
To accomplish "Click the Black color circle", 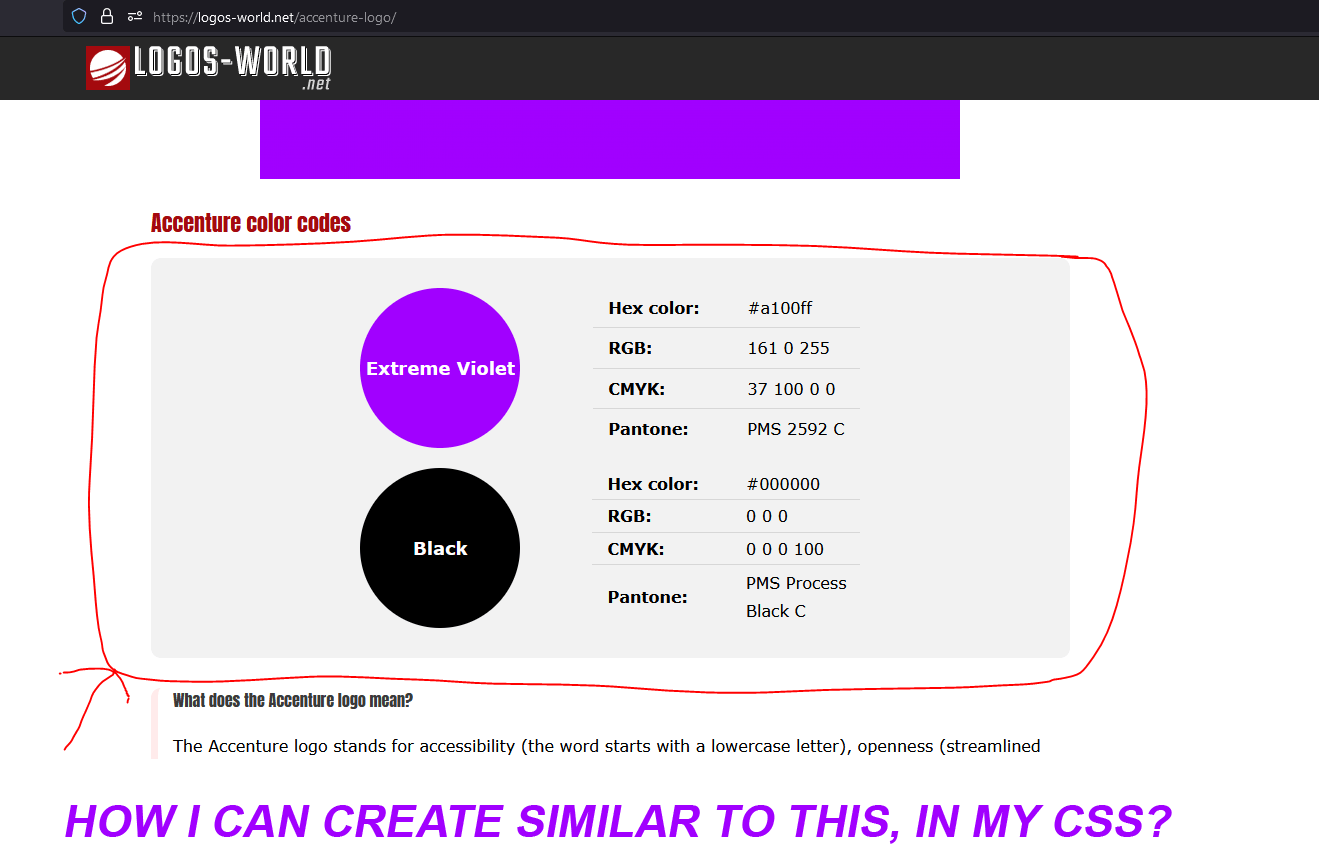I will 440,548.
